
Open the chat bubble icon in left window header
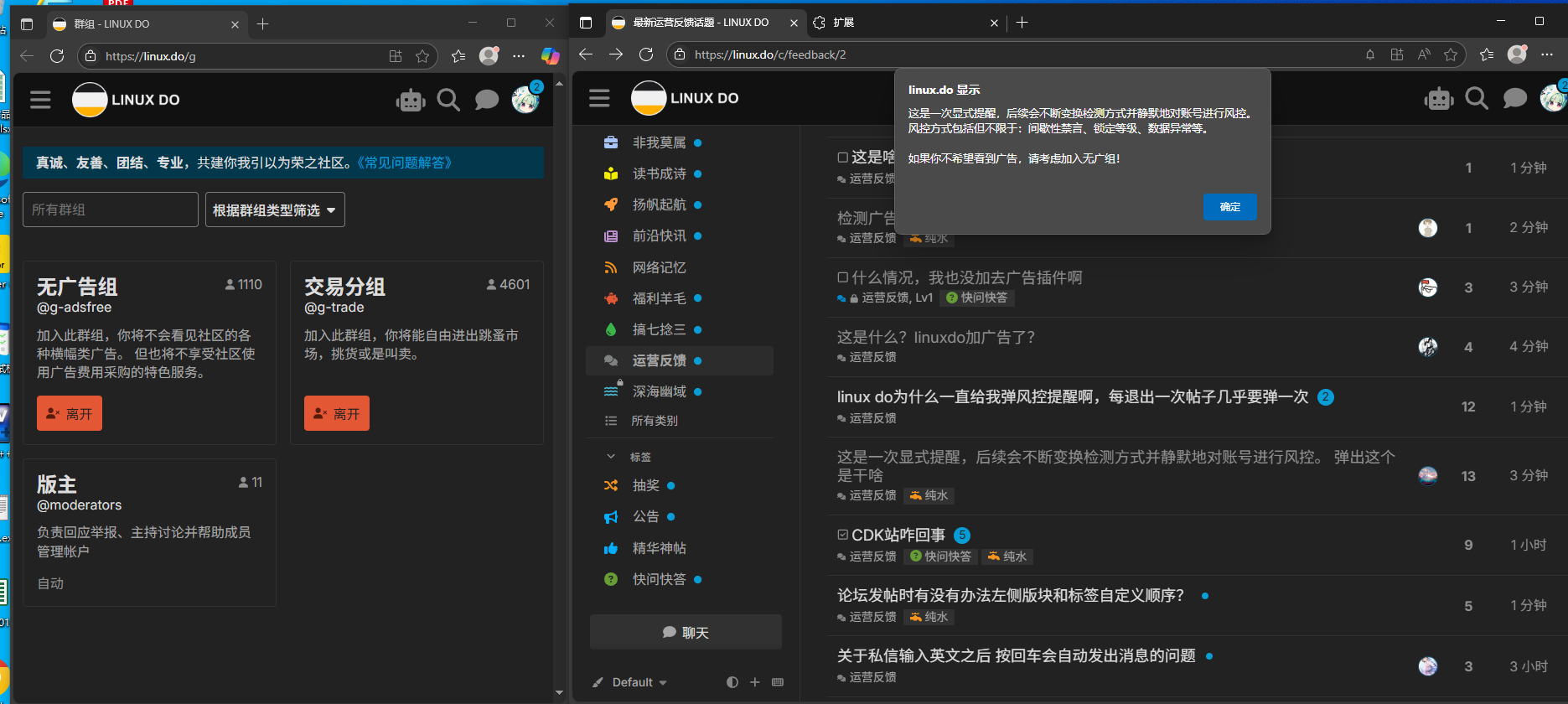pyautogui.click(x=487, y=101)
